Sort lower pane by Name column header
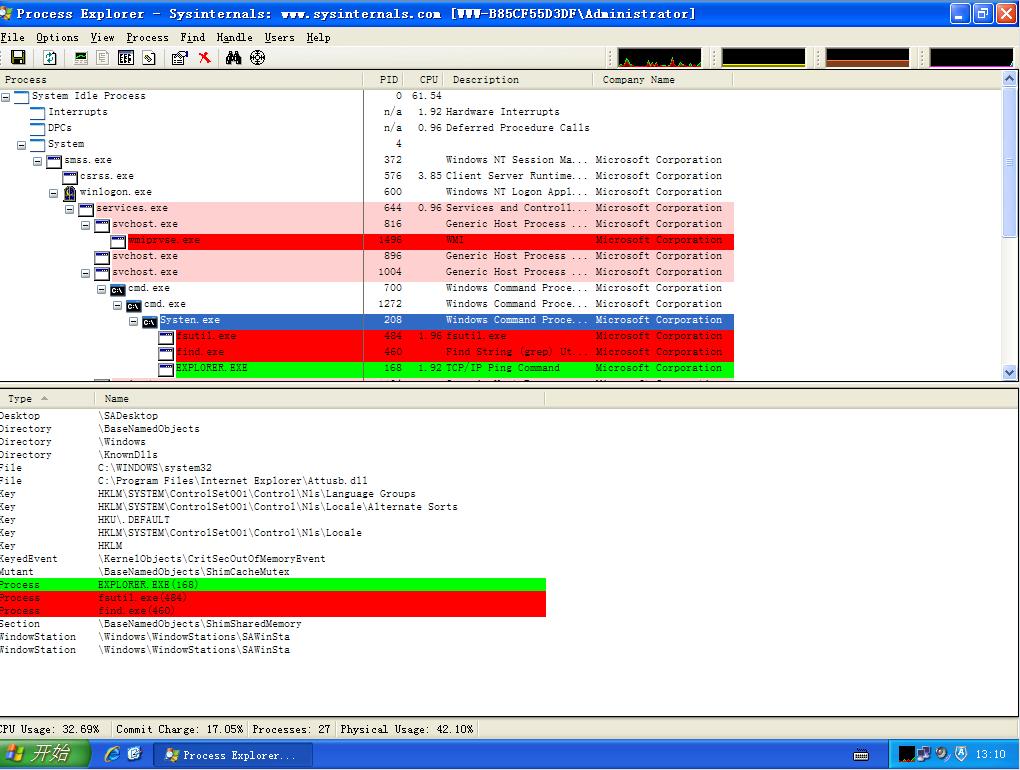1020x770 pixels. pyautogui.click(x=319, y=399)
